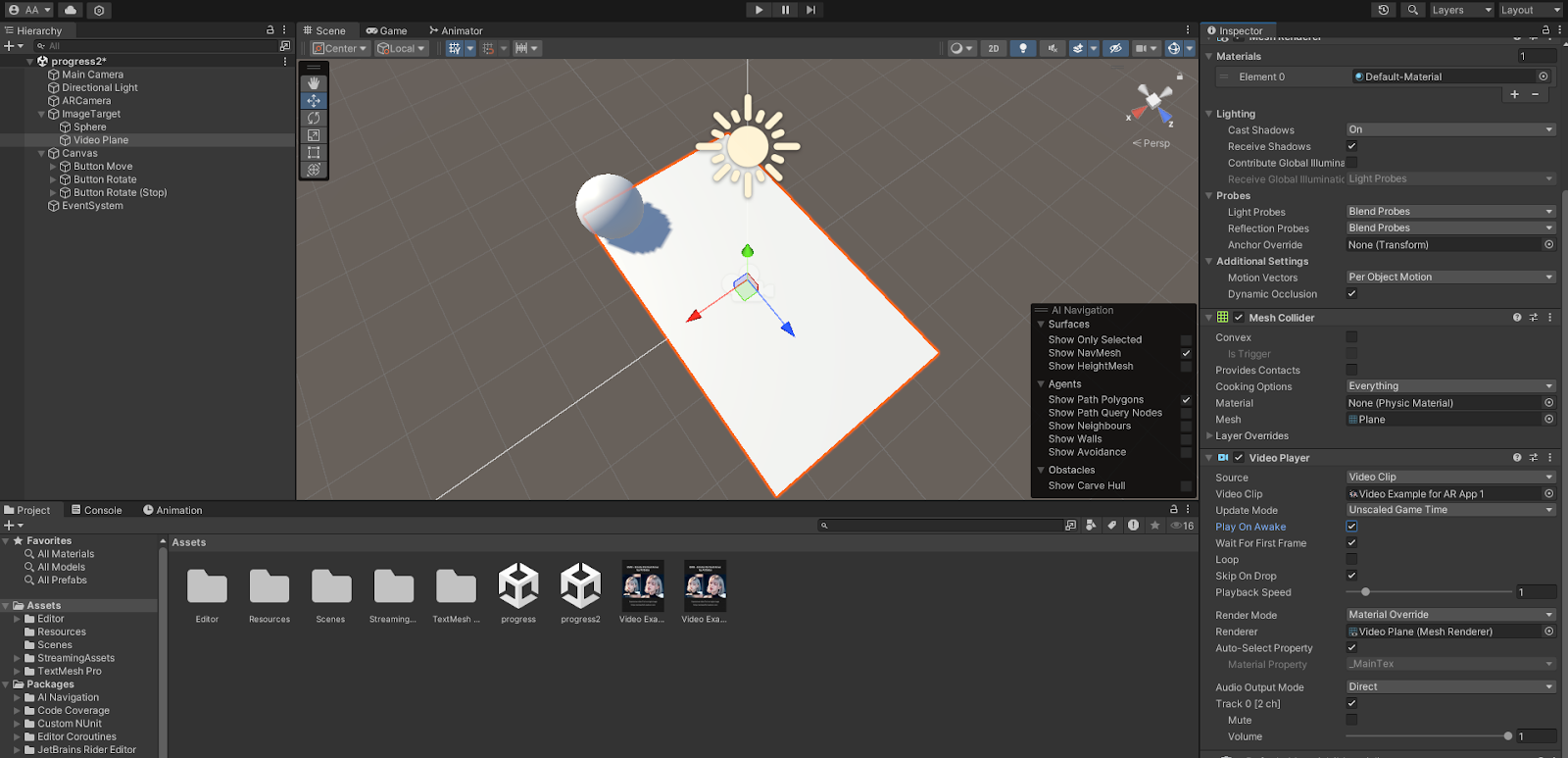Click search by label tag icon
Image resolution: width=1568 pixels, height=758 pixels.
1112,526
